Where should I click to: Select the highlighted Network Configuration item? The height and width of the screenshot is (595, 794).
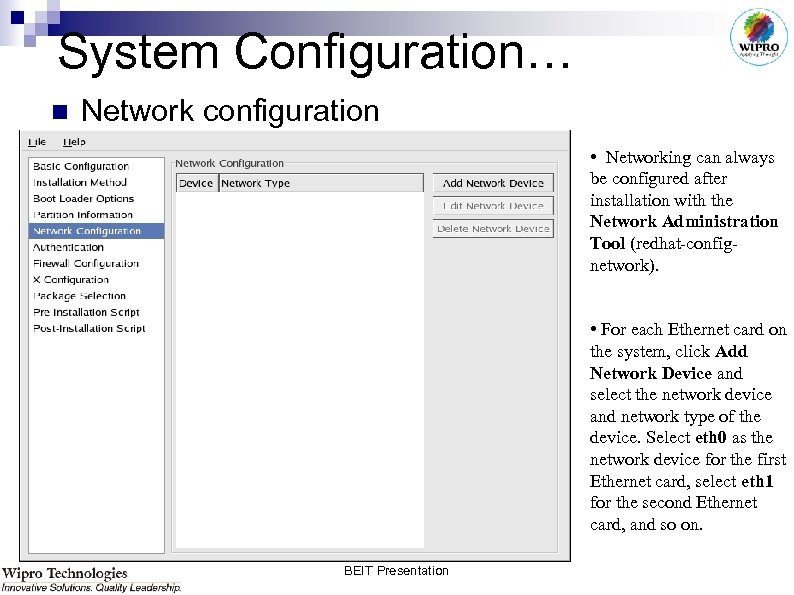[96, 231]
